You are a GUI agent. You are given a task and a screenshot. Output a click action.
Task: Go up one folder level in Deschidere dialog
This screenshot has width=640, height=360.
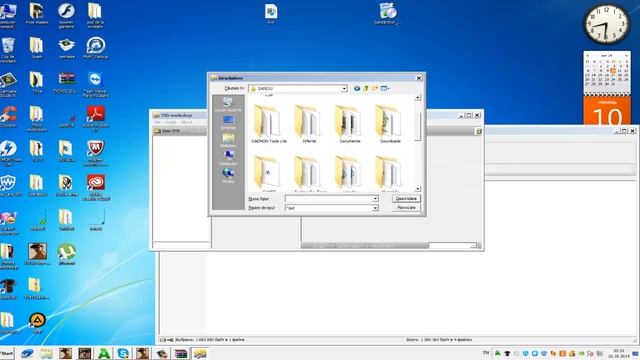[366, 89]
